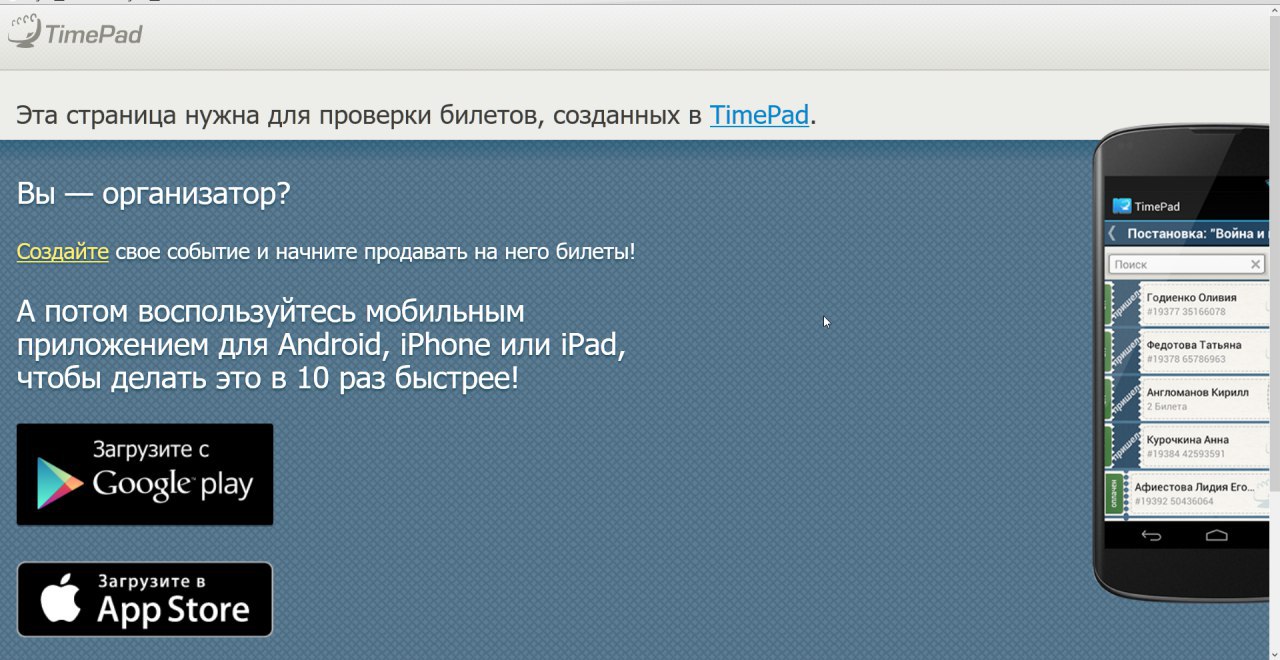Click the "Постановка: Война и" title bar text
Screen dimensions: 1280x660
click(1198, 234)
